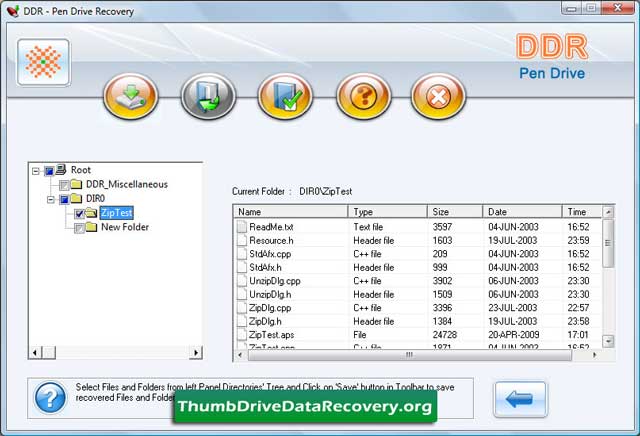640x436 pixels.
Task: Click the file list scroll down arrow
Action: tap(608, 341)
